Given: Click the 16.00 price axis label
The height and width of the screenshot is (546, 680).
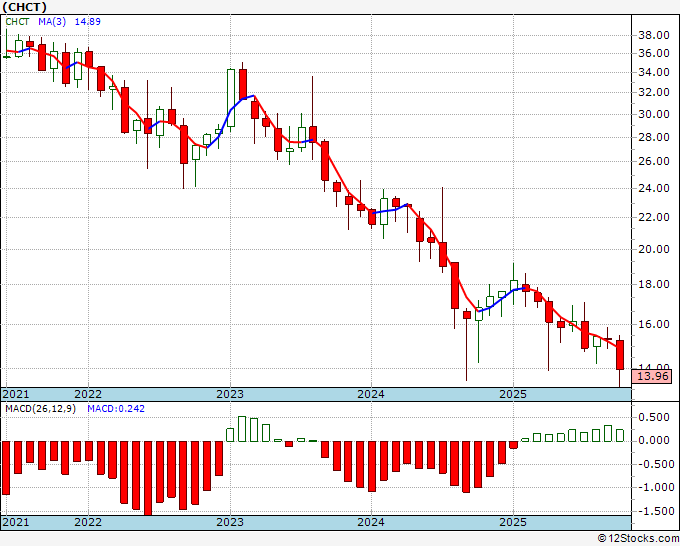Looking at the screenshot, I should [654, 324].
